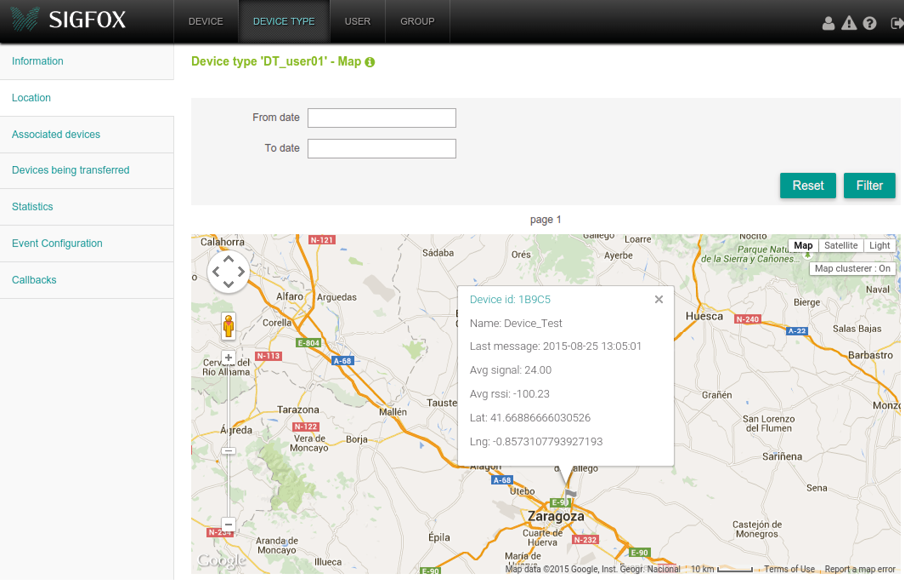Open the user profile icon
The width and height of the screenshot is (904, 580).
pos(828,23)
